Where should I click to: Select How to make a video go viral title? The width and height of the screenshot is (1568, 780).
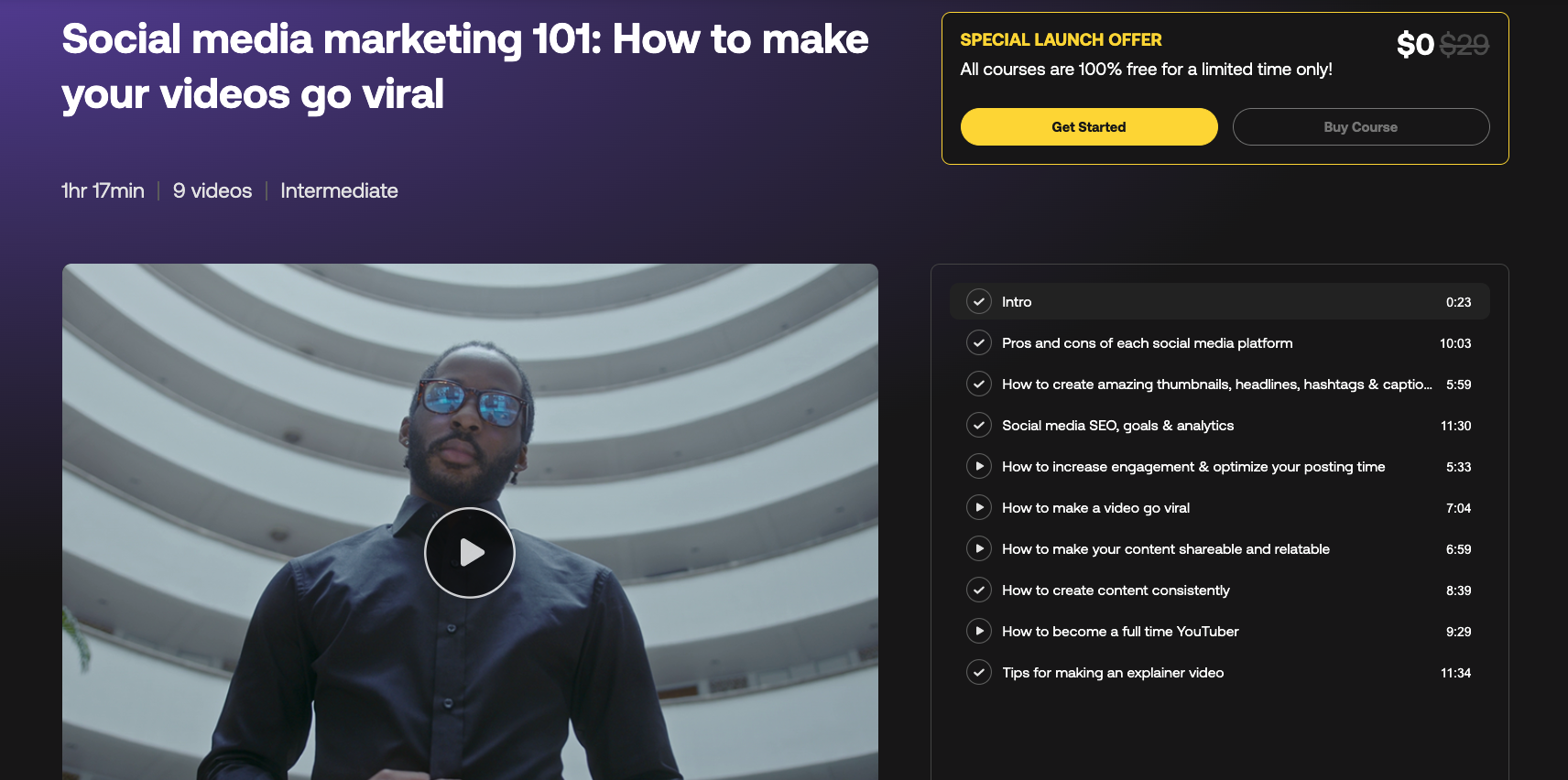coord(1096,508)
